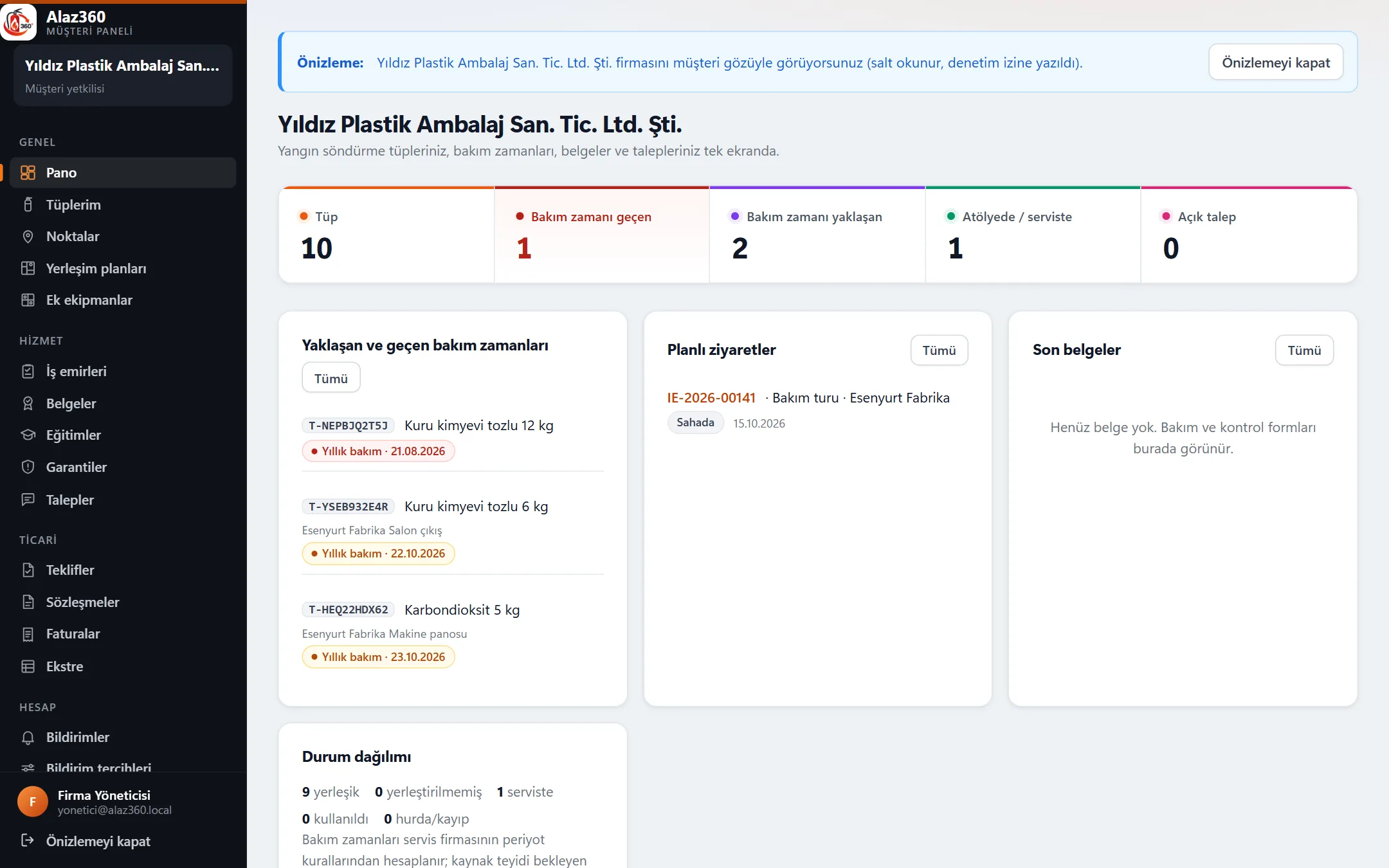This screenshot has height=868, width=1389.
Task: Click the Eğitimler graduation cap icon
Action: (28, 435)
